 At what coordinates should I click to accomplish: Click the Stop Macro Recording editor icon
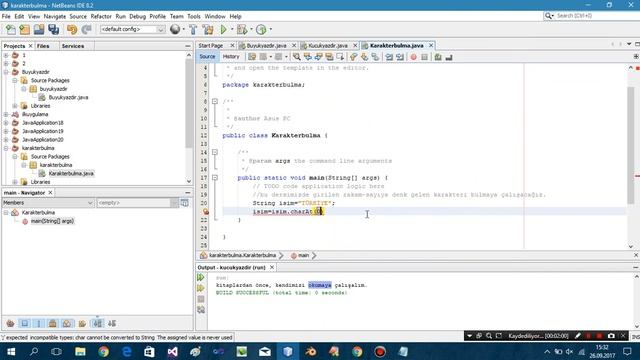pos(424,57)
